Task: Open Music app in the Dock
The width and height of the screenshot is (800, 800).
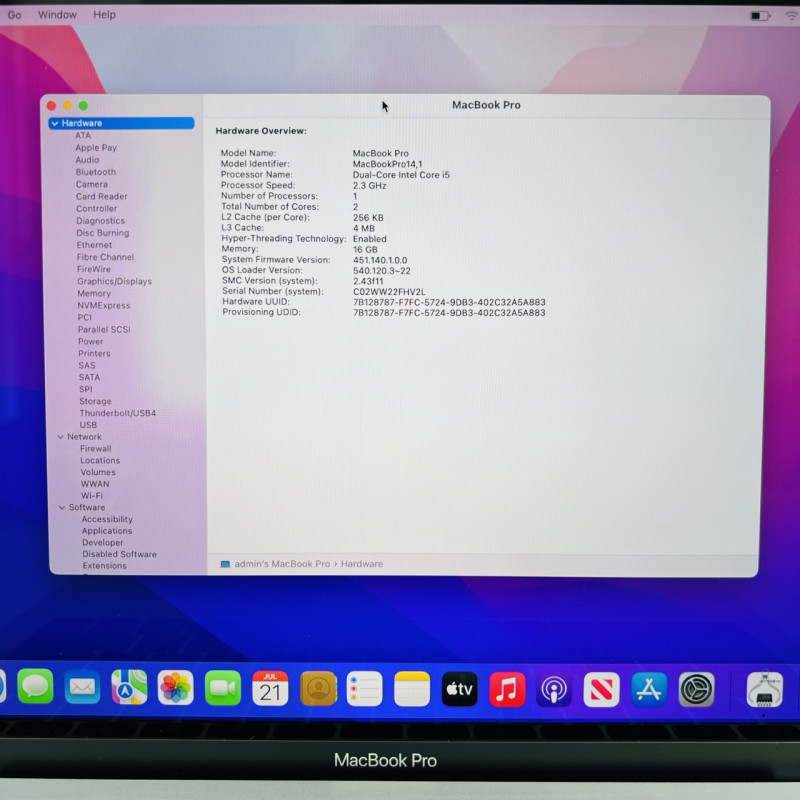Action: click(507, 689)
